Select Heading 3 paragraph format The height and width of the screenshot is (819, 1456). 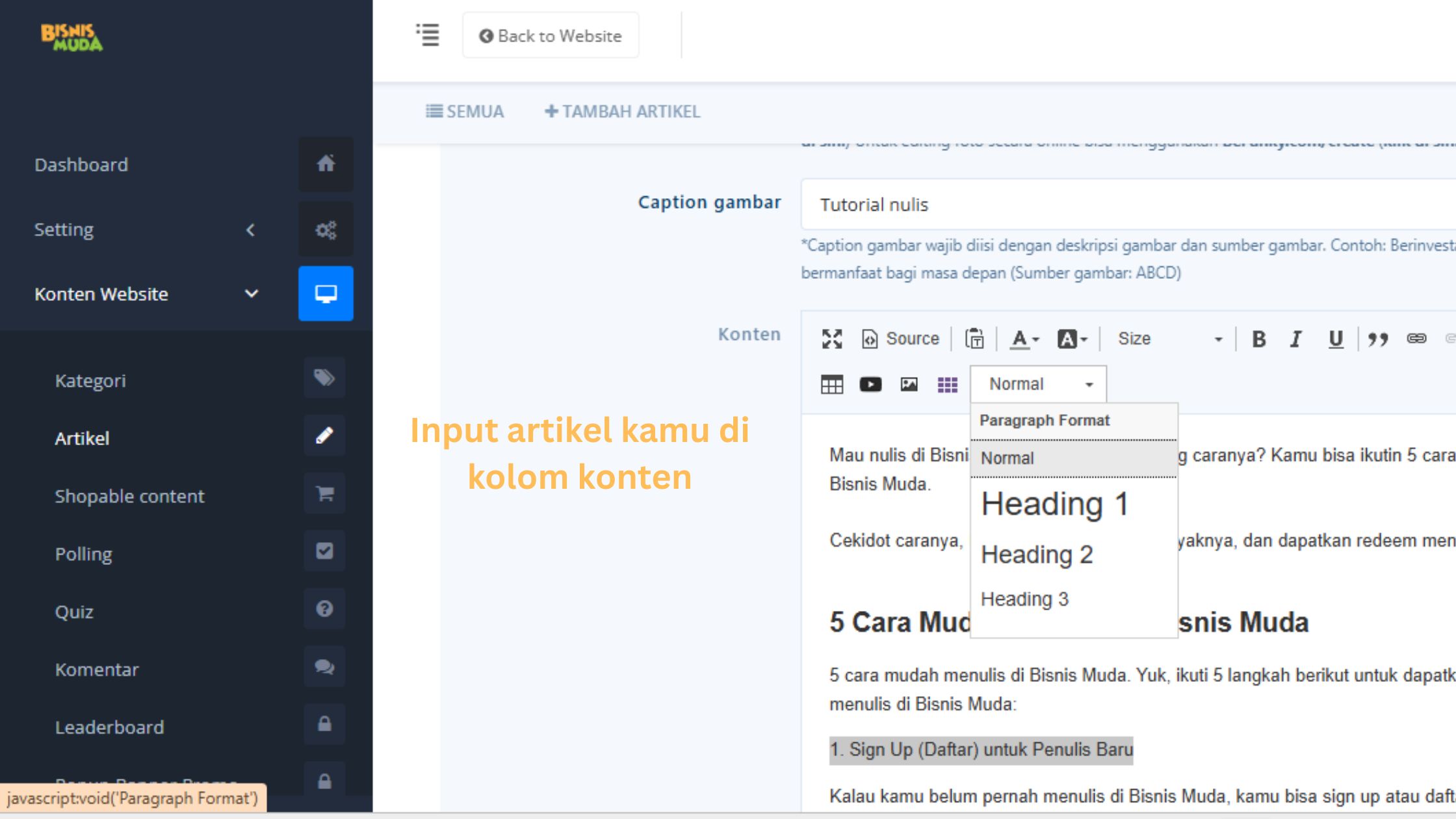[x=1074, y=599]
